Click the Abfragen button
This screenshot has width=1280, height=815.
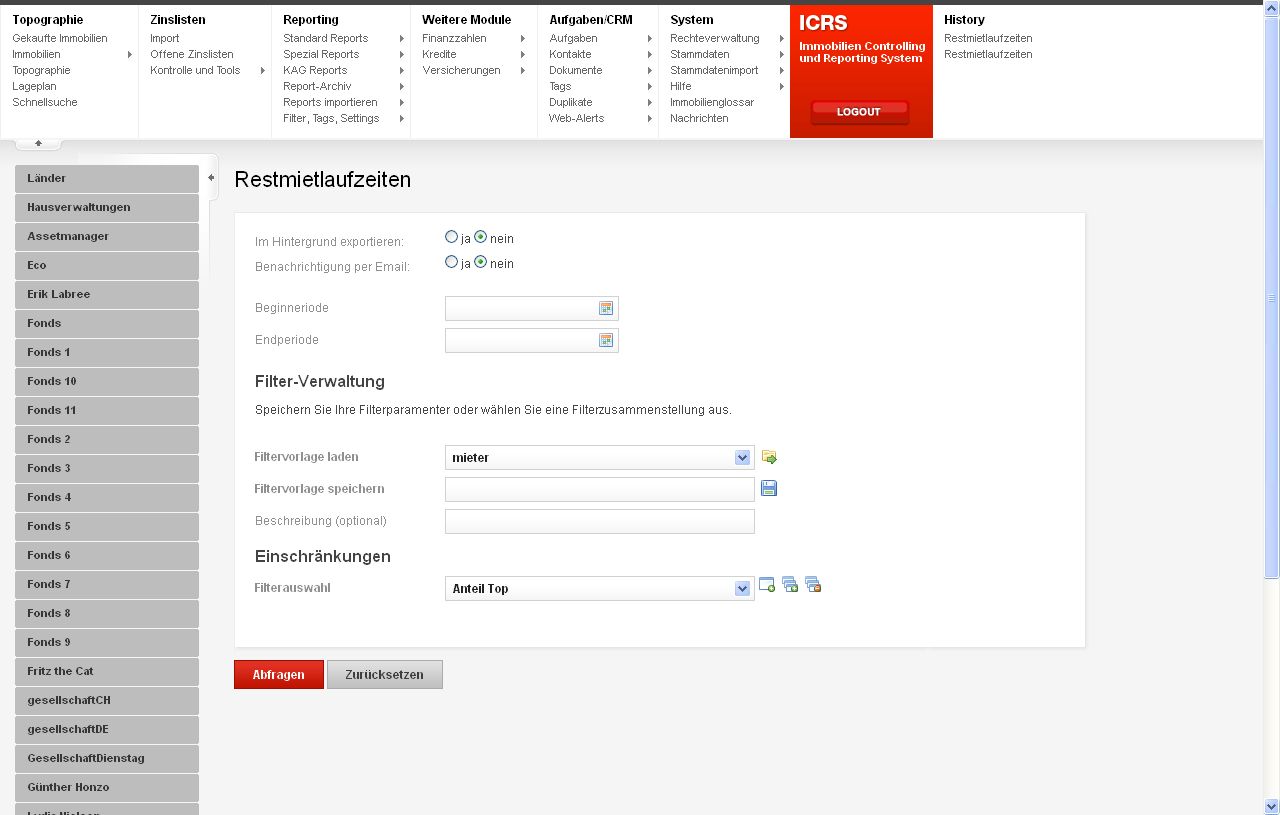(x=279, y=675)
